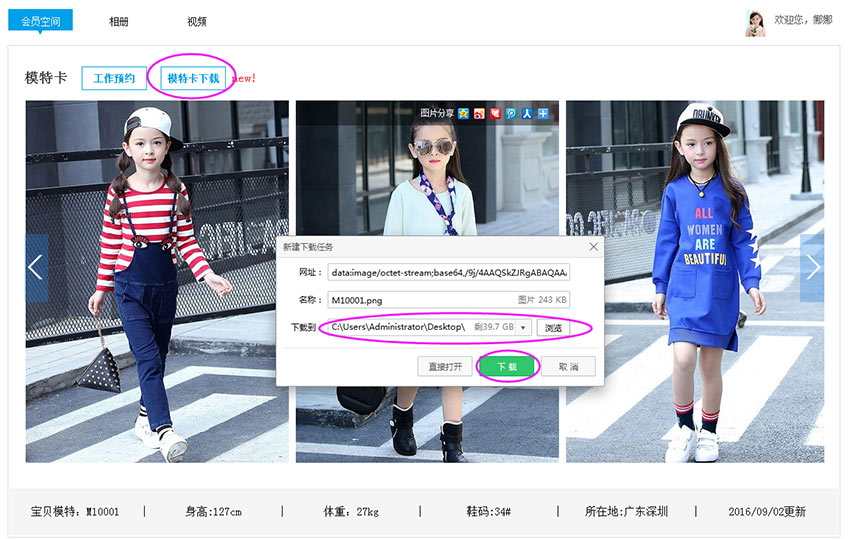850x539 pixels.
Task: Click the third red share icon
Action: click(x=495, y=114)
